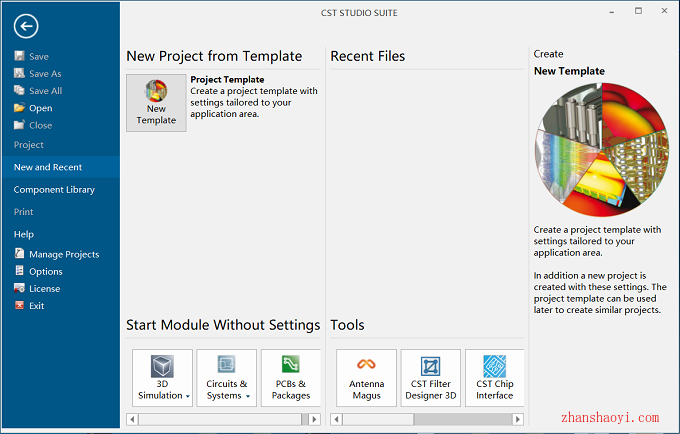Launch Antenna Magus via its orange icon

366,364
